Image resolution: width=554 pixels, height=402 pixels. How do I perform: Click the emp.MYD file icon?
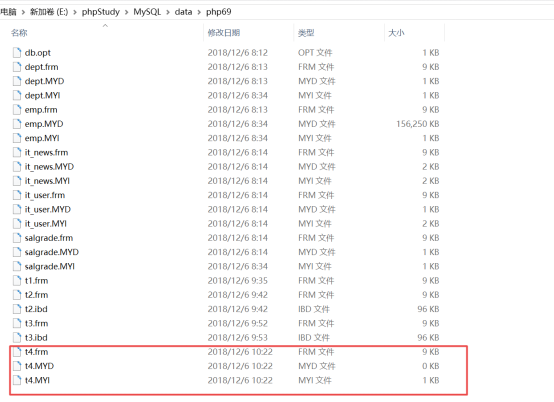(x=17, y=124)
